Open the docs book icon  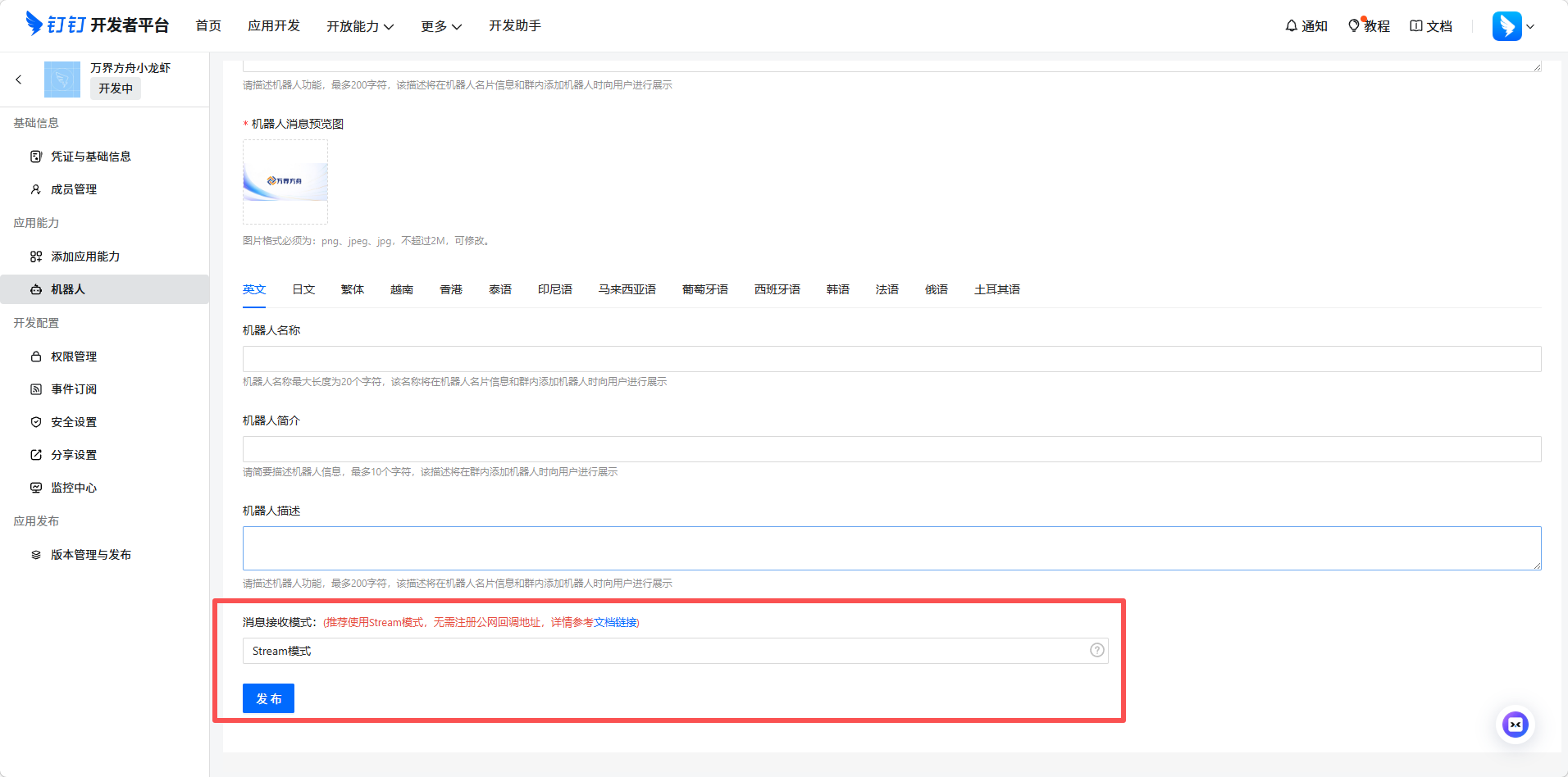pyautogui.click(x=1416, y=26)
